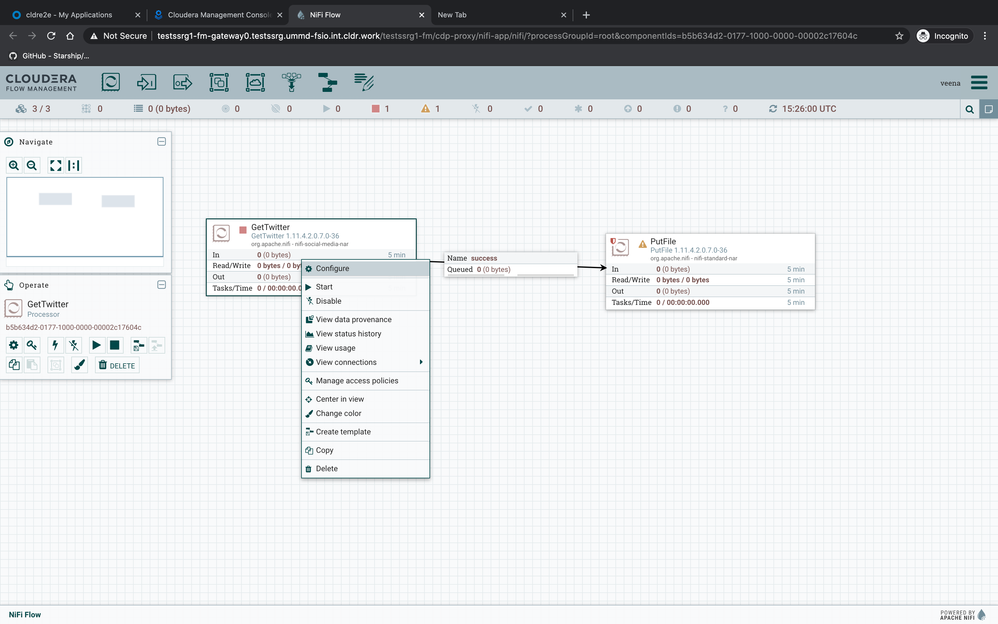Click the browser home icon
Image resolution: width=998 pixels, height=624 pixels.
(x=70, y=36)
